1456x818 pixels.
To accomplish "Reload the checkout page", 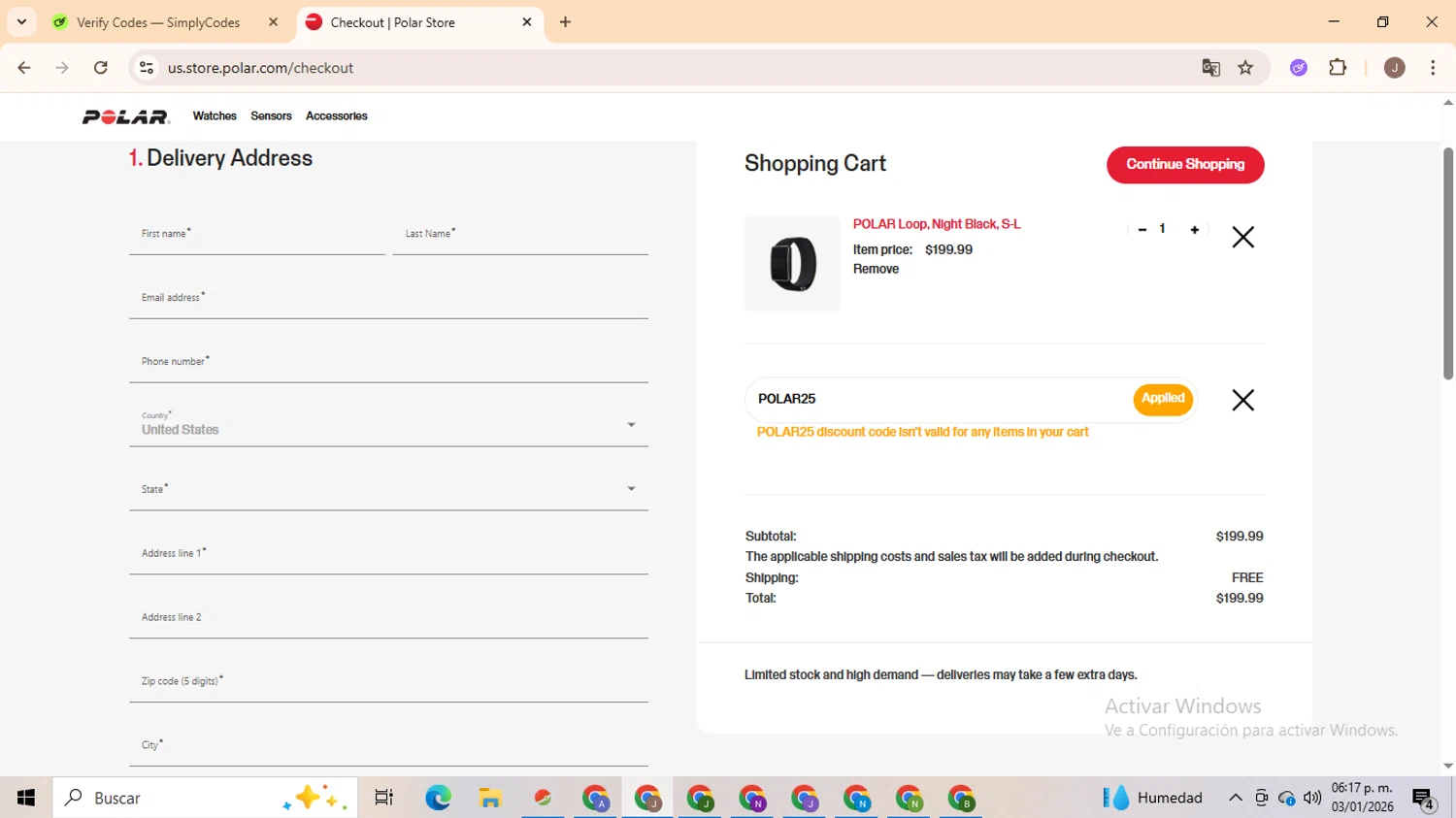I will tap(101, 68).
